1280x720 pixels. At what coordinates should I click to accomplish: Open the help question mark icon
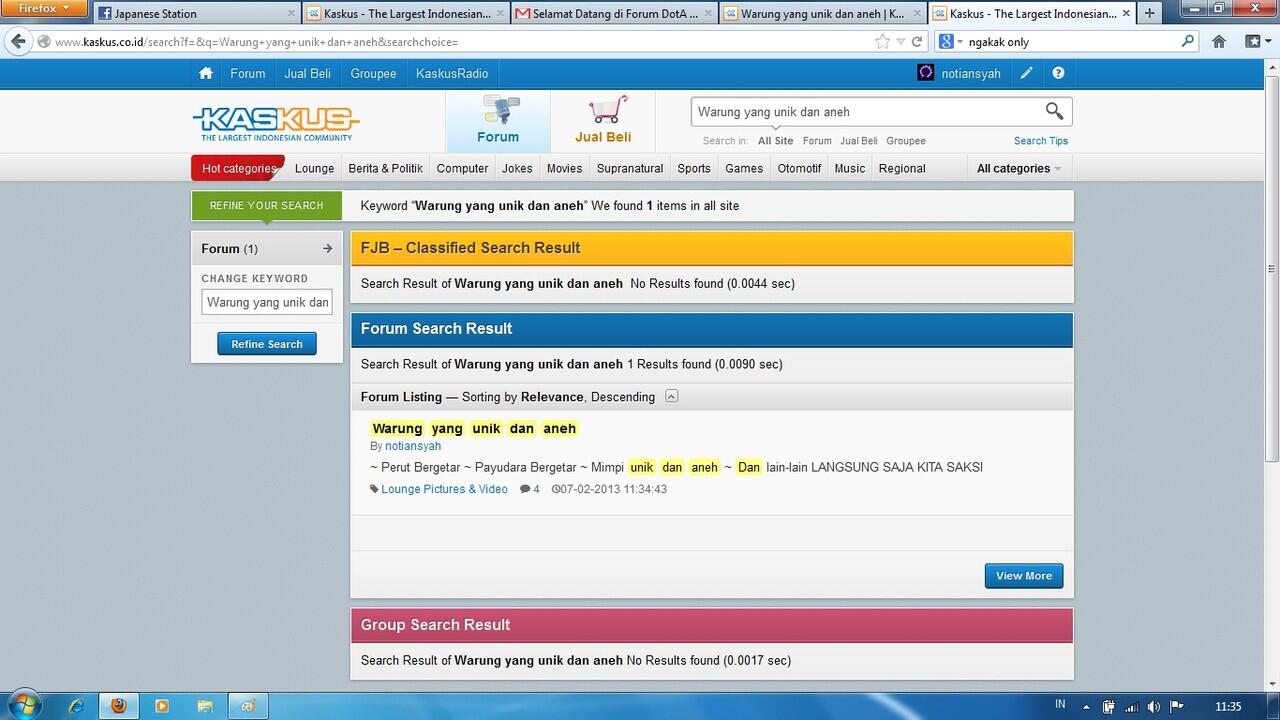point(1058,73)
